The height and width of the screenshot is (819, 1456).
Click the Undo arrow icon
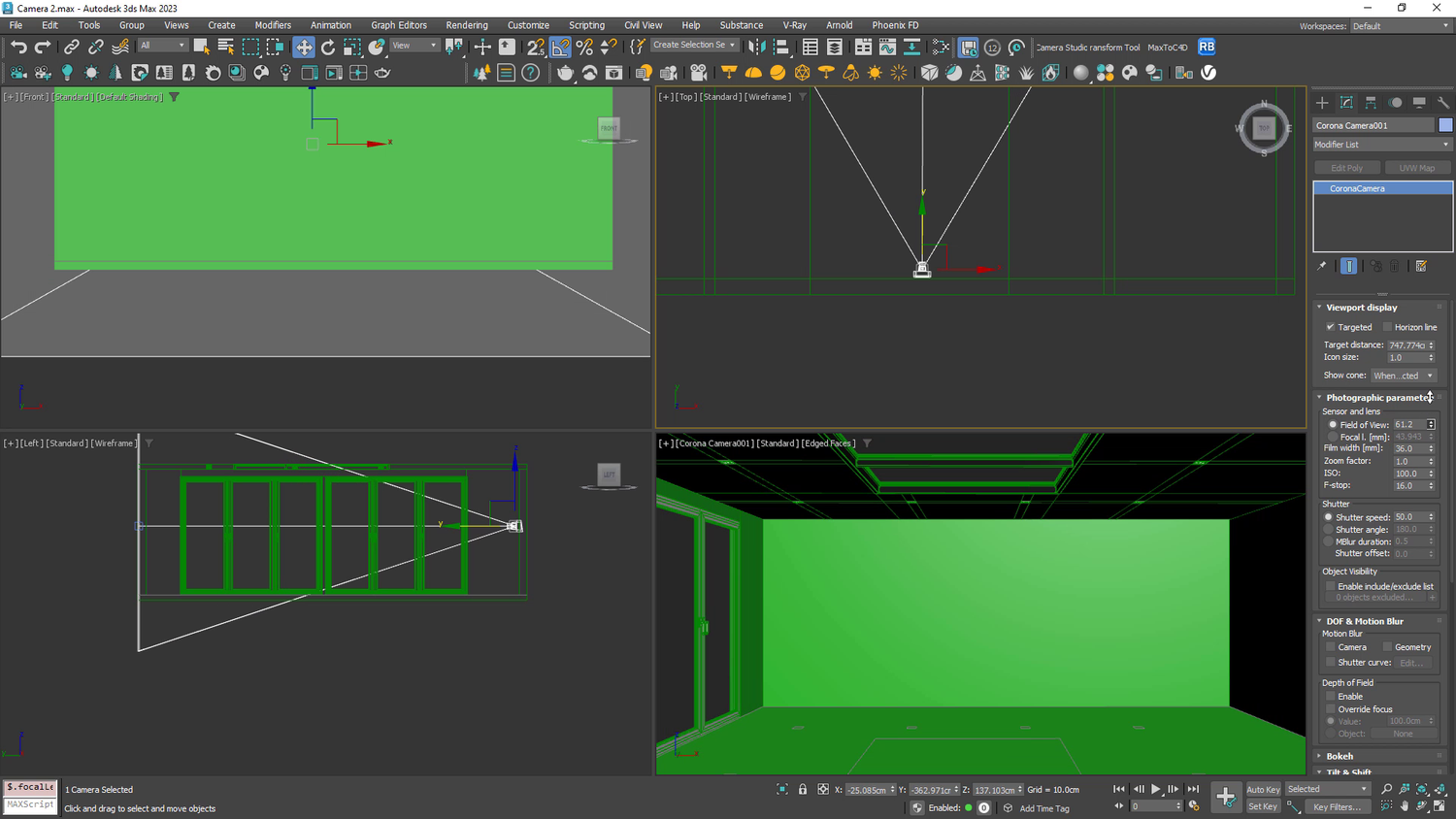(18, 47)
